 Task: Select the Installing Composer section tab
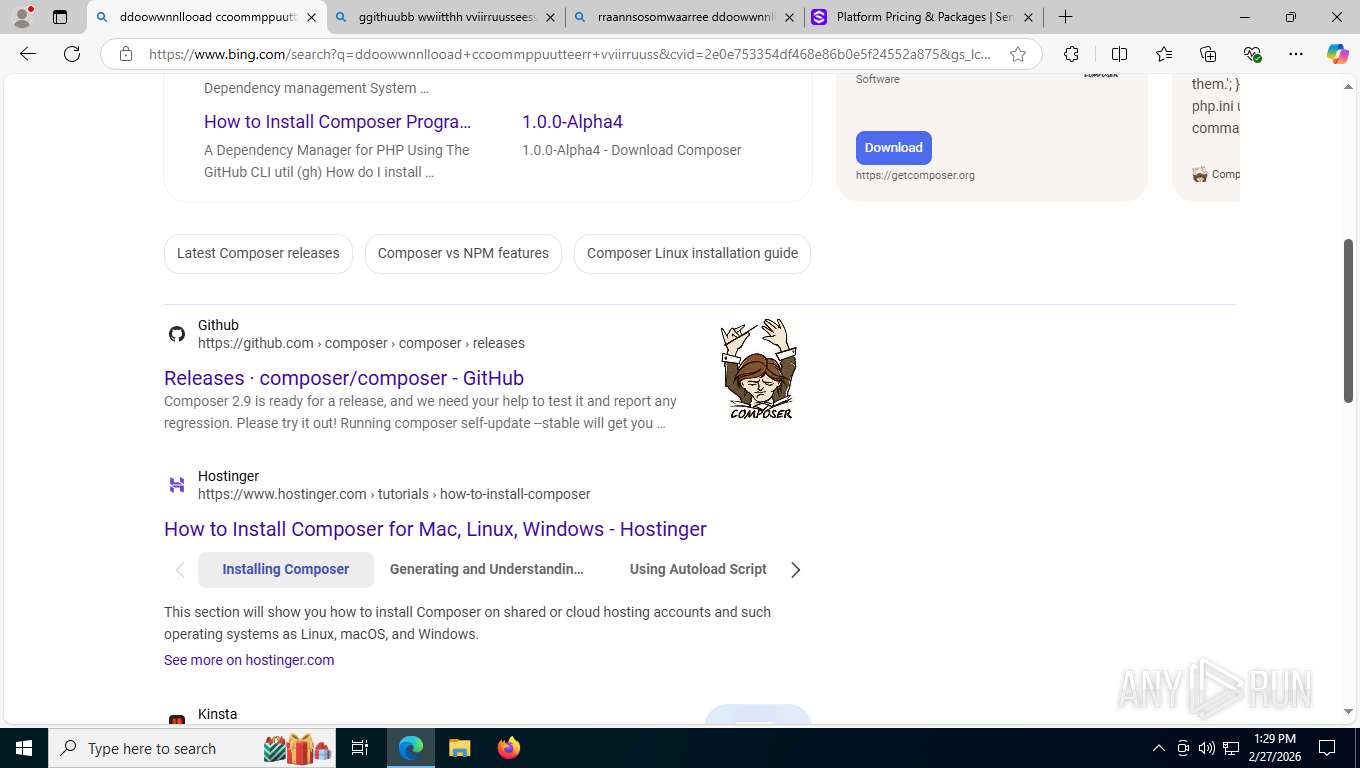pos(286,569)
